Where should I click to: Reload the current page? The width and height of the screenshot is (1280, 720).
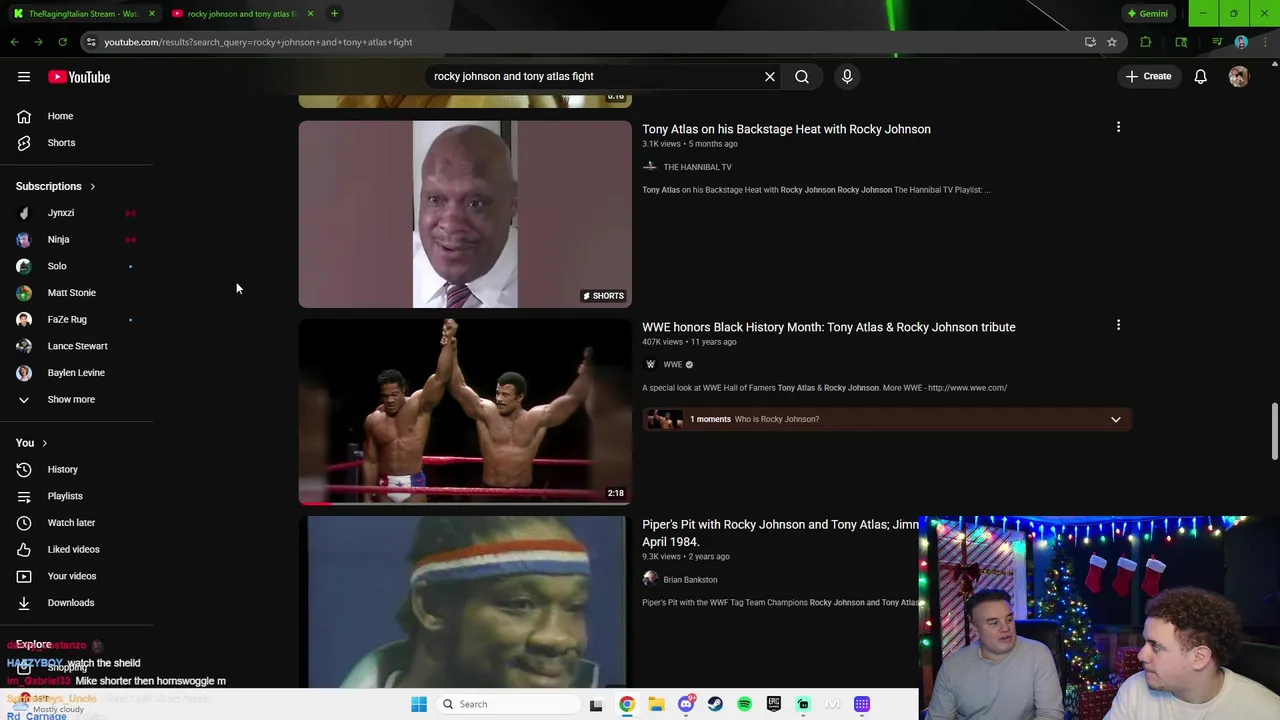point(62,42)
